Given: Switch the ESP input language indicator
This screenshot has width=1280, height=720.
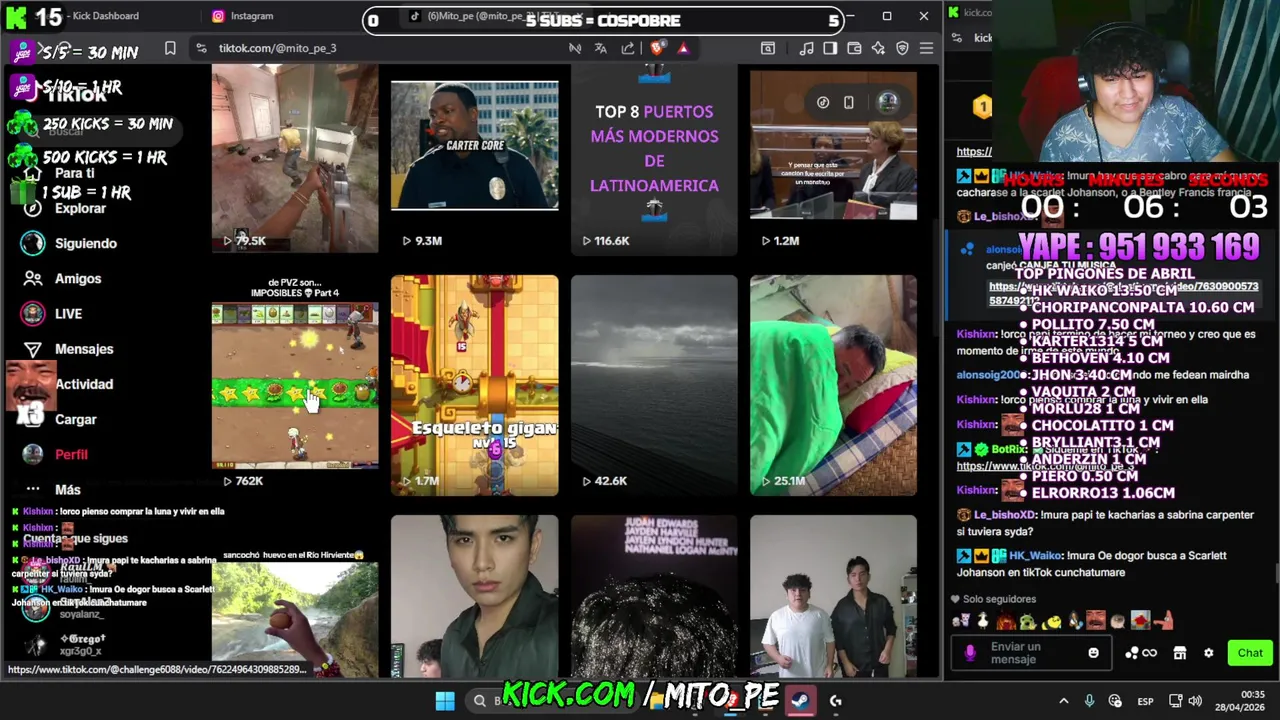Looking at the screenshot, I should point(1145,701).
